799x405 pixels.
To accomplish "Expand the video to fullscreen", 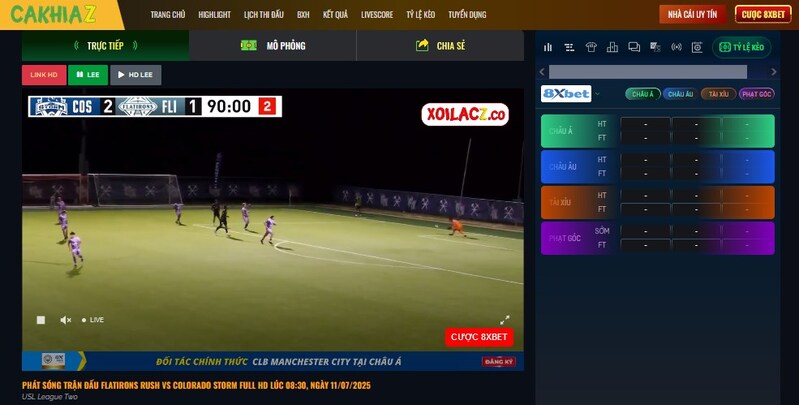I will click(x=504, y=320).
